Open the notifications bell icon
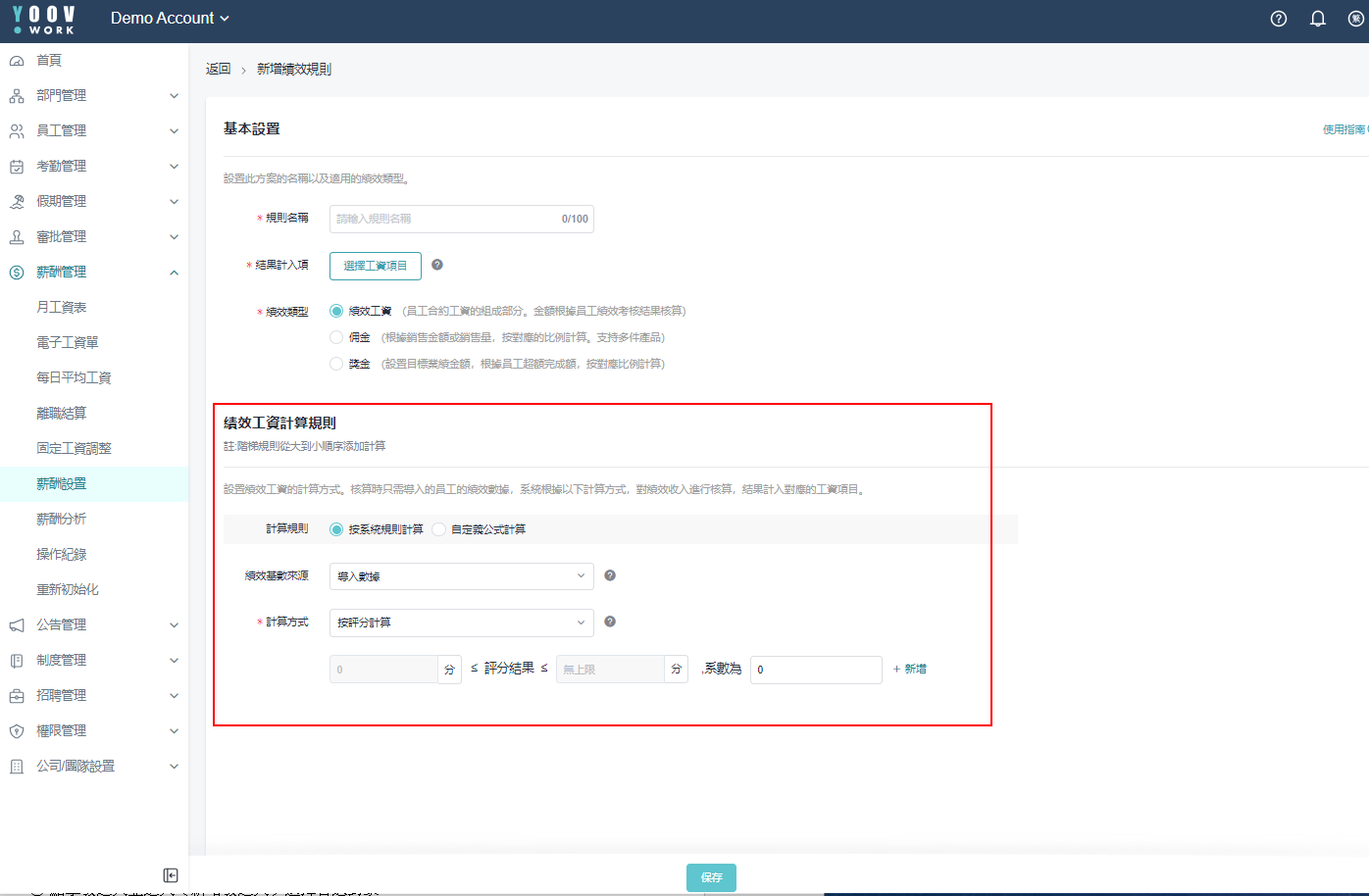This screenshot has height=896, width=1369. (x=1318, y=19)
